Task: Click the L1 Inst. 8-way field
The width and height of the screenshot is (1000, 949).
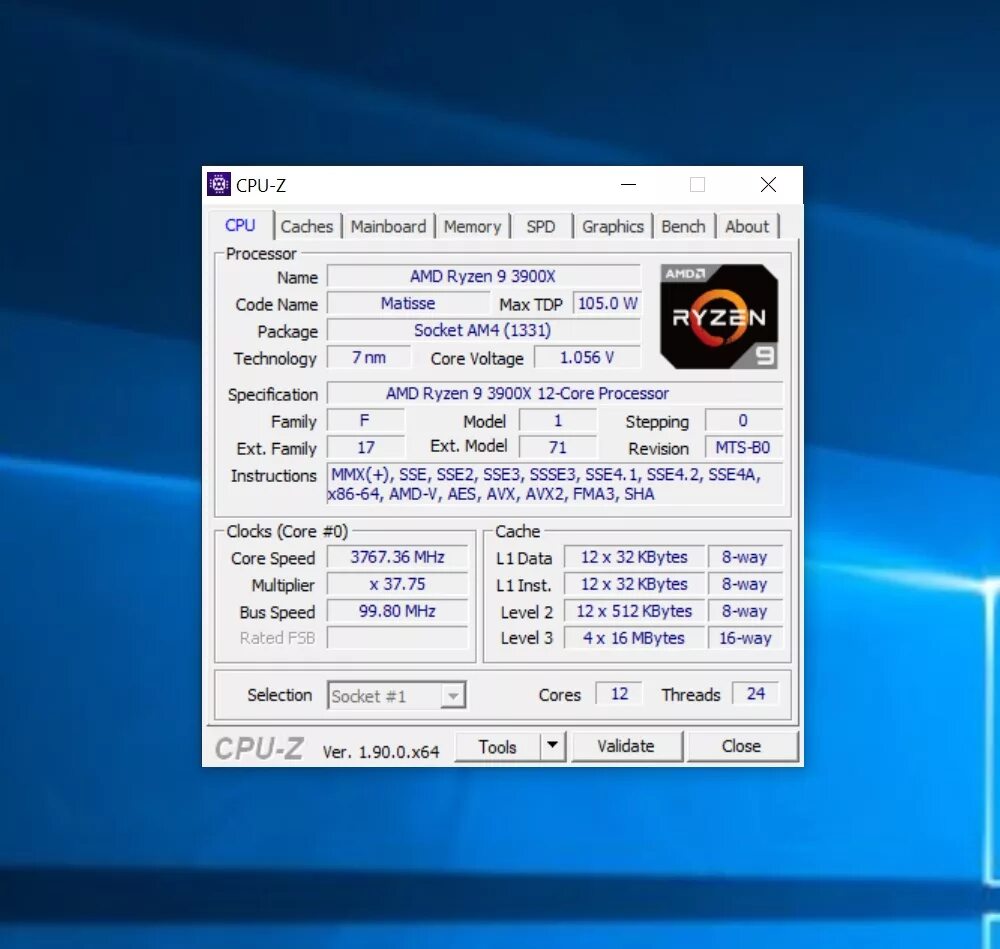Action: 745,584
